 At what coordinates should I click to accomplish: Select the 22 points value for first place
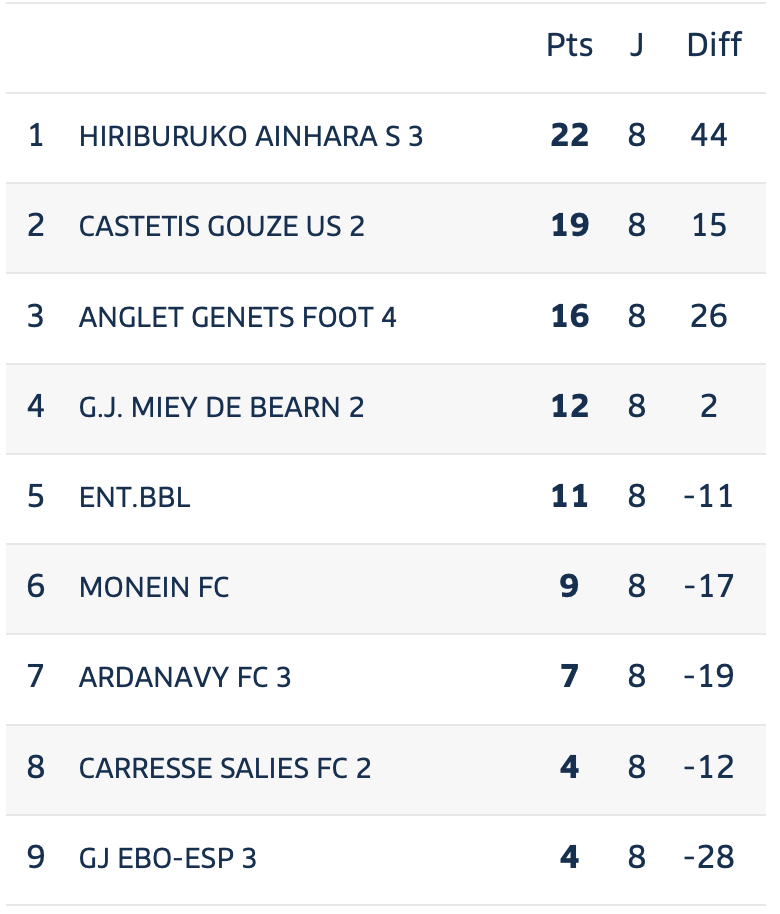[570, 135]
